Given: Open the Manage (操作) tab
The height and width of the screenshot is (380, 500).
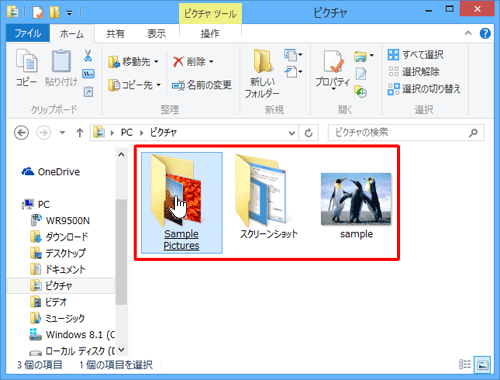Looking at the screenshot, I should [210, 34].
